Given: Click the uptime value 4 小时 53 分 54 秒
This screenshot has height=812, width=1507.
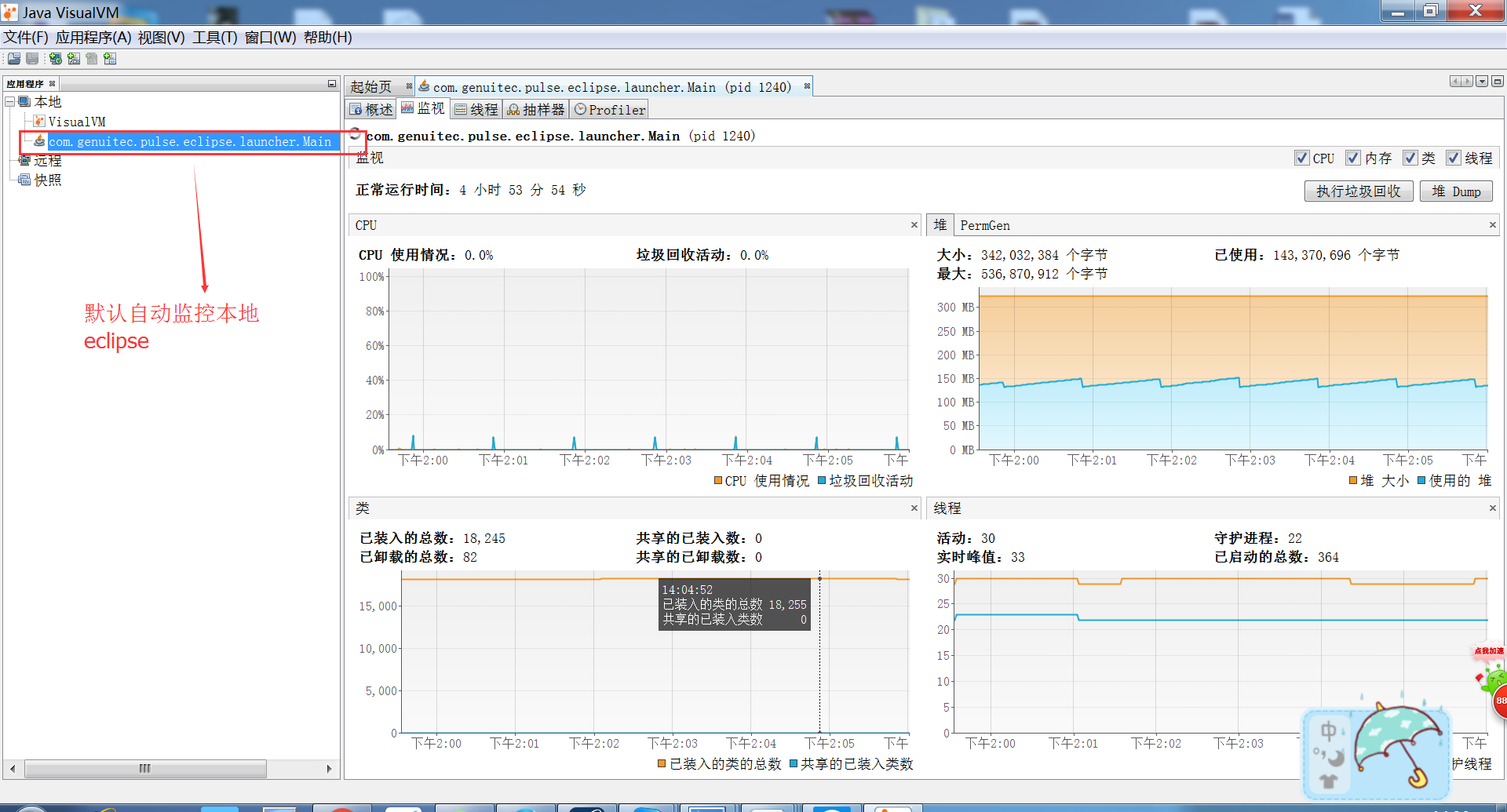Looking at the screenshot, I should click(523, 190).
